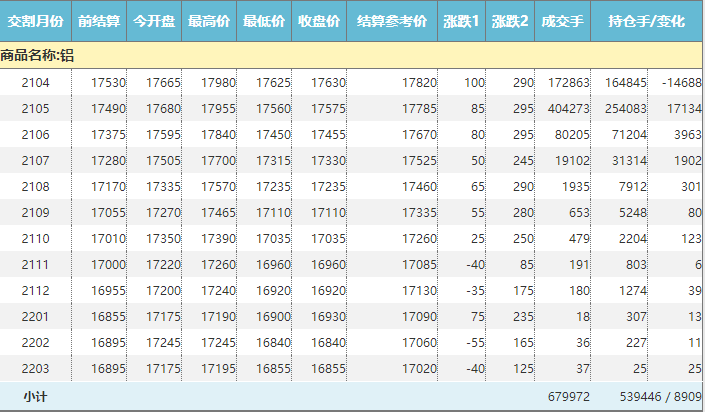705x412 pixels.
Task: Click the 交割月份 column header
Action: (x=35, y=21)
